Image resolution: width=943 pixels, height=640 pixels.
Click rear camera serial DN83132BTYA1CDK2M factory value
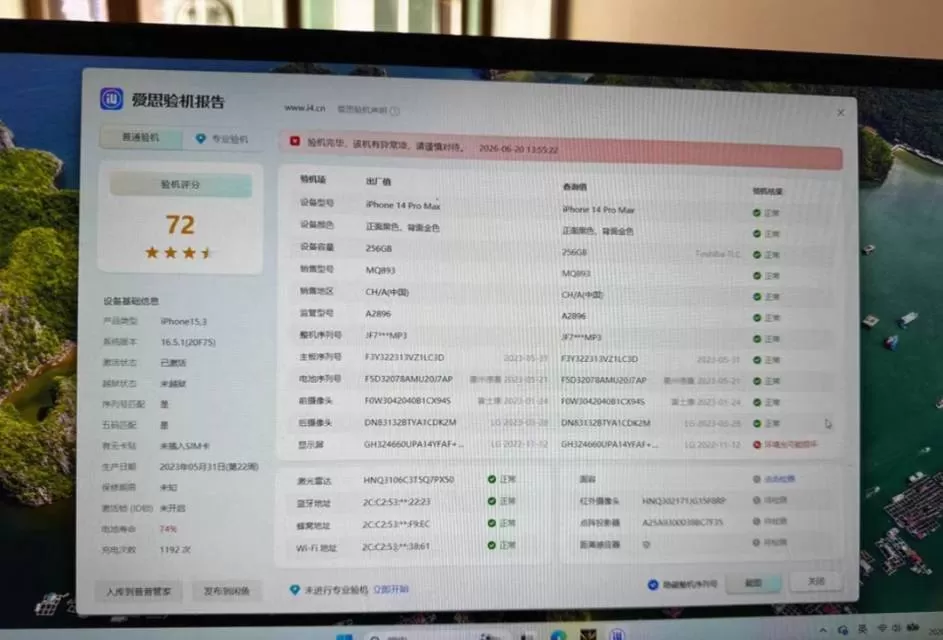coord(410,422)
